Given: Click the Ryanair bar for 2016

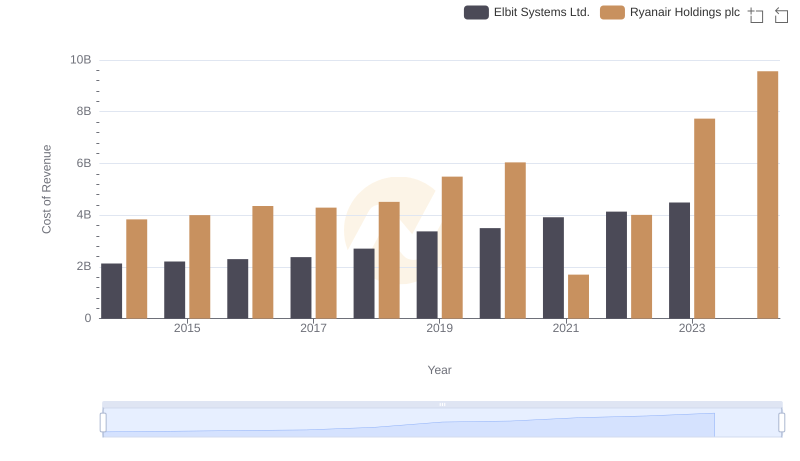Looking at the screenshot, I should pos(263,262).
